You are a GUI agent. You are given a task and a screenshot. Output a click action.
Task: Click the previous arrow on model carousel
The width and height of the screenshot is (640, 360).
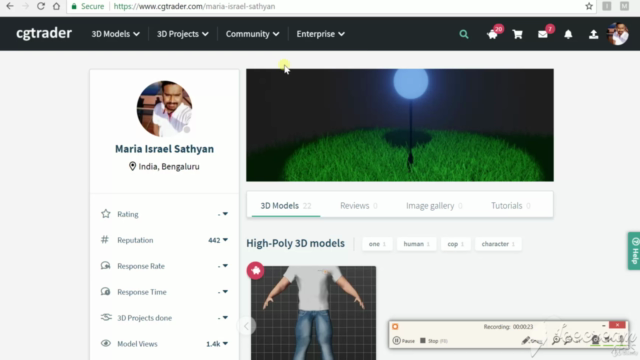[246, 326]
